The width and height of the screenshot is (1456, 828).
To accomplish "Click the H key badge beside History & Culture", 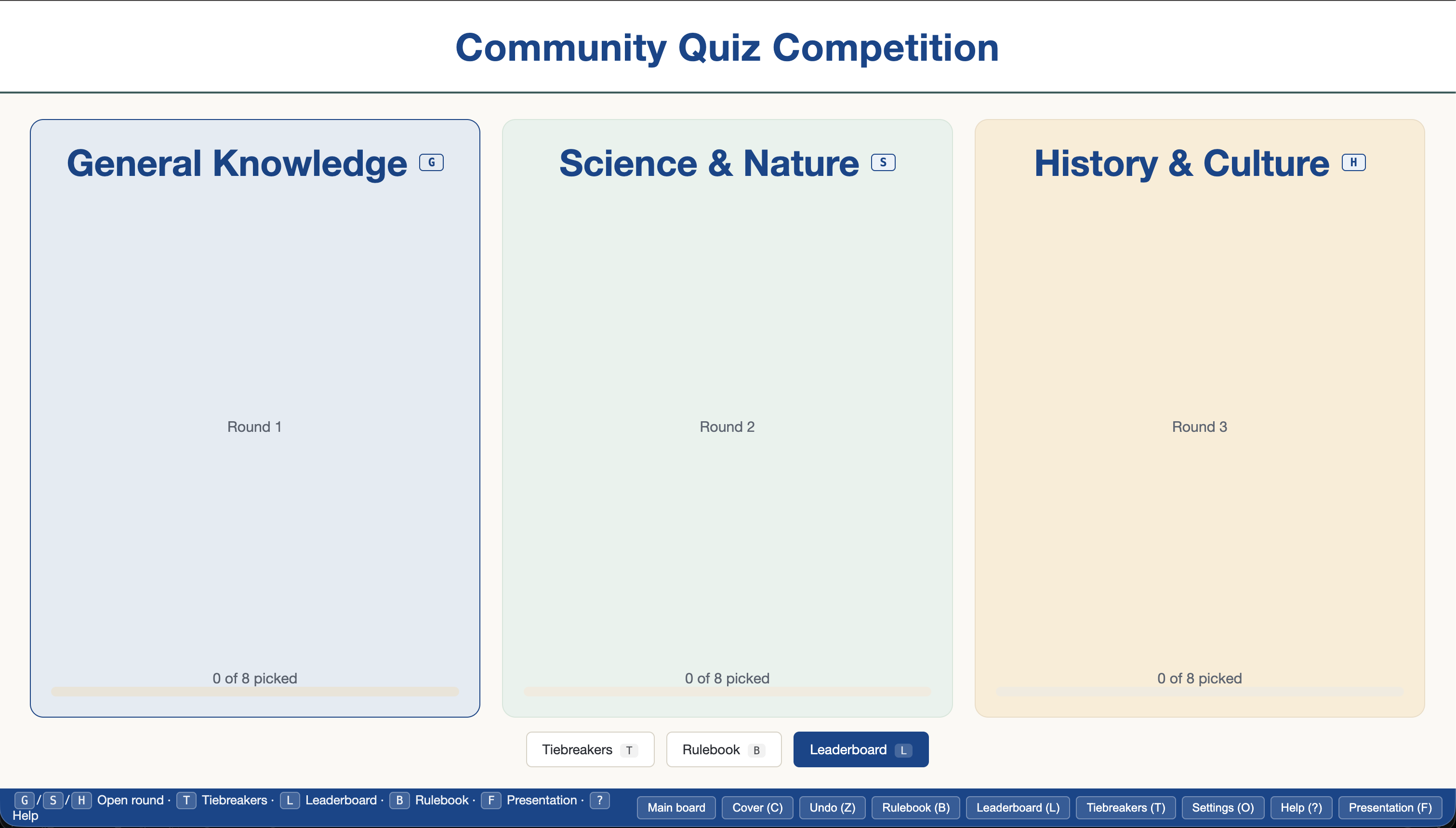I will 1354,162.
